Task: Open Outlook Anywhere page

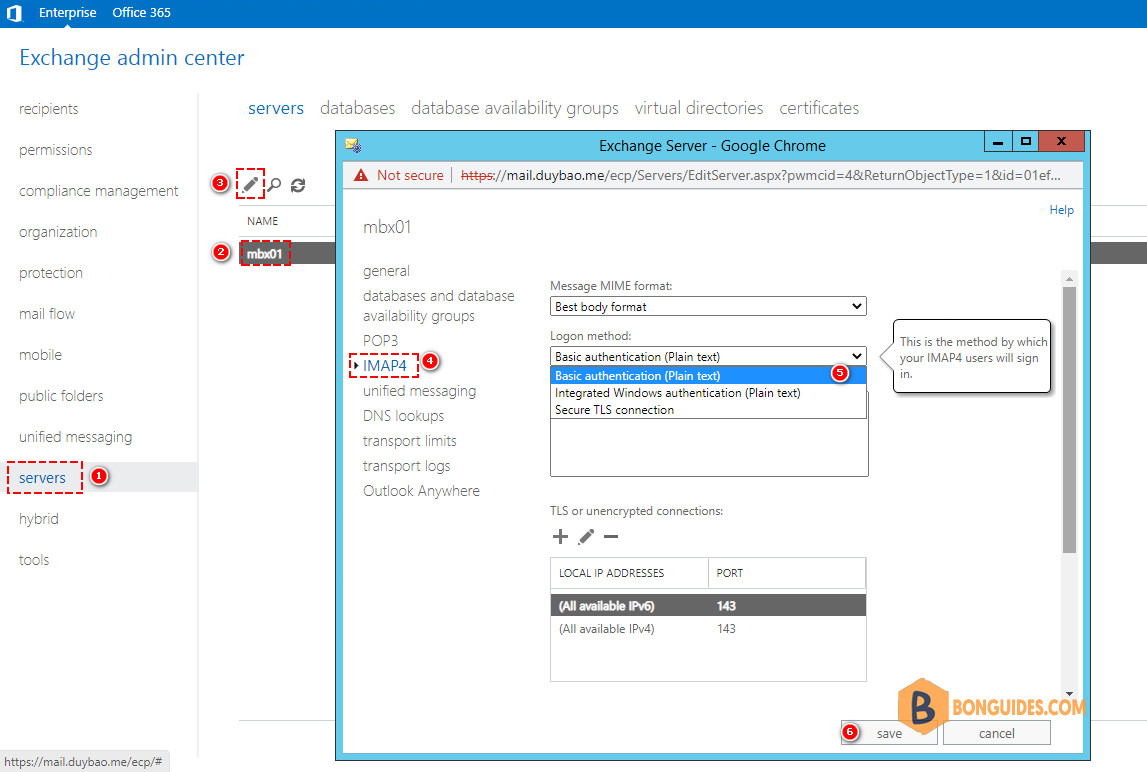Action: pyautogui.click(x=421, y=490)
